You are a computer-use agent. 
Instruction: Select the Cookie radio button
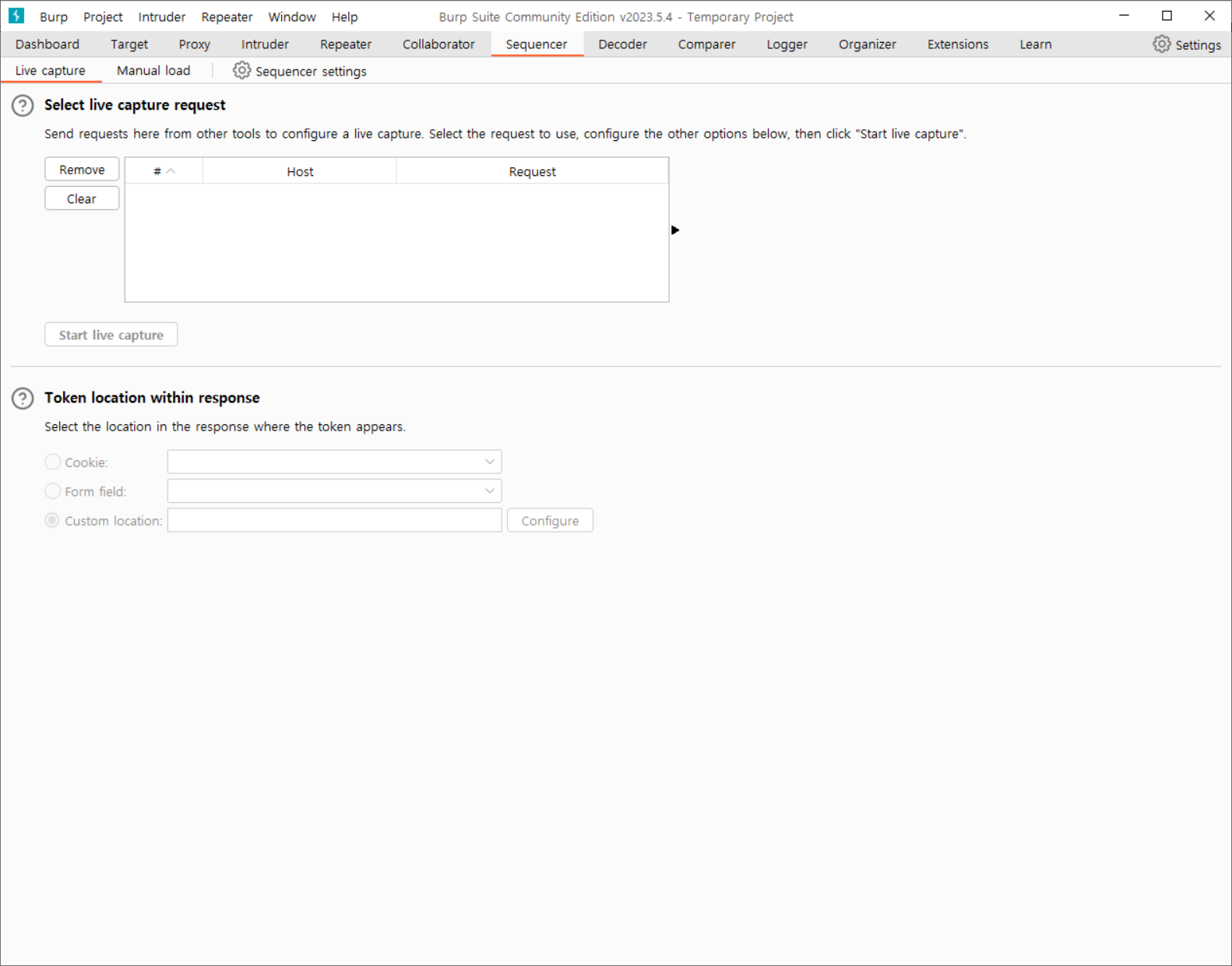pos(52,462)
